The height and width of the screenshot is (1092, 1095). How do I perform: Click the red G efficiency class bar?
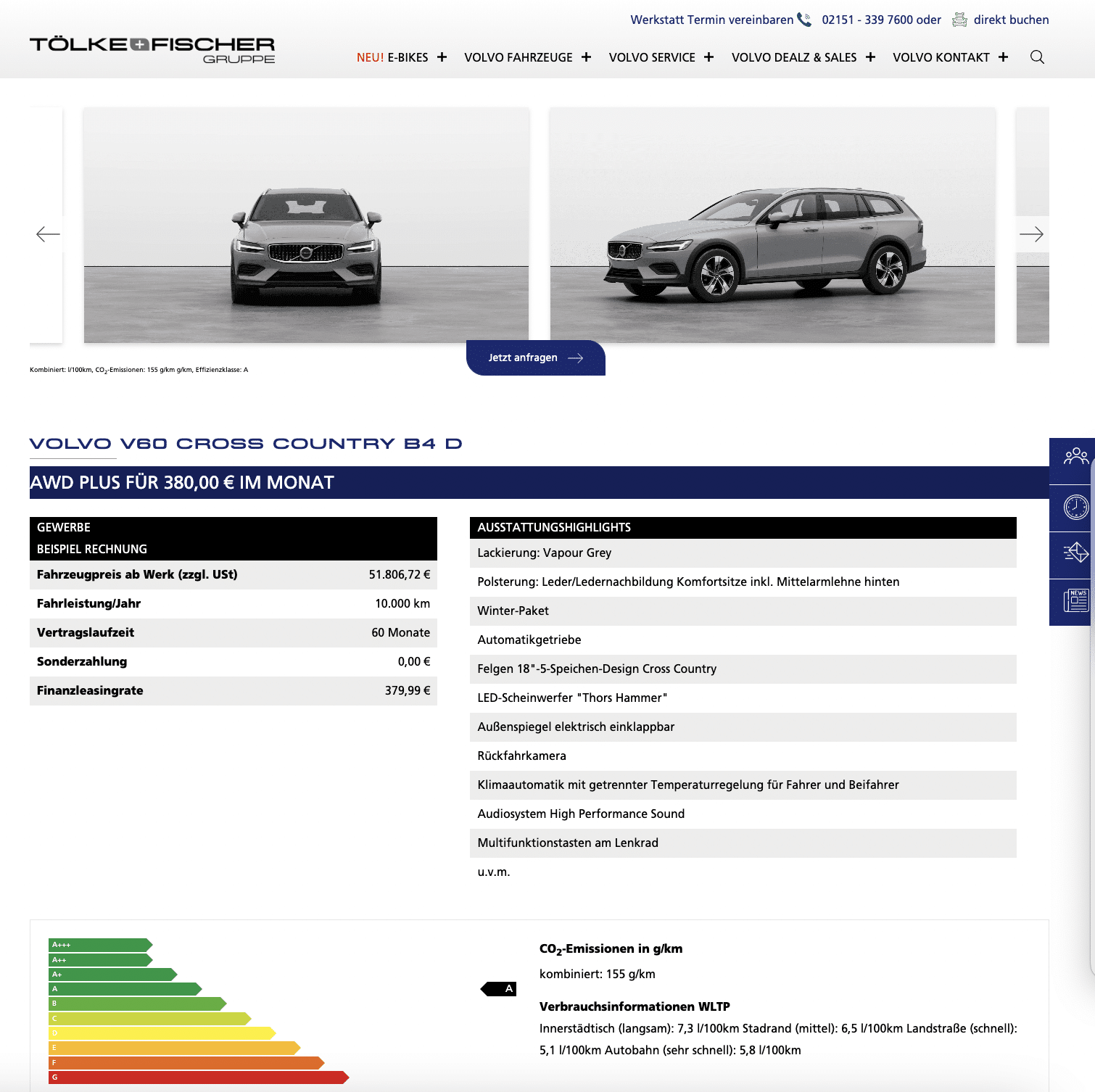pyautogui.click(x=199, y=1077)
